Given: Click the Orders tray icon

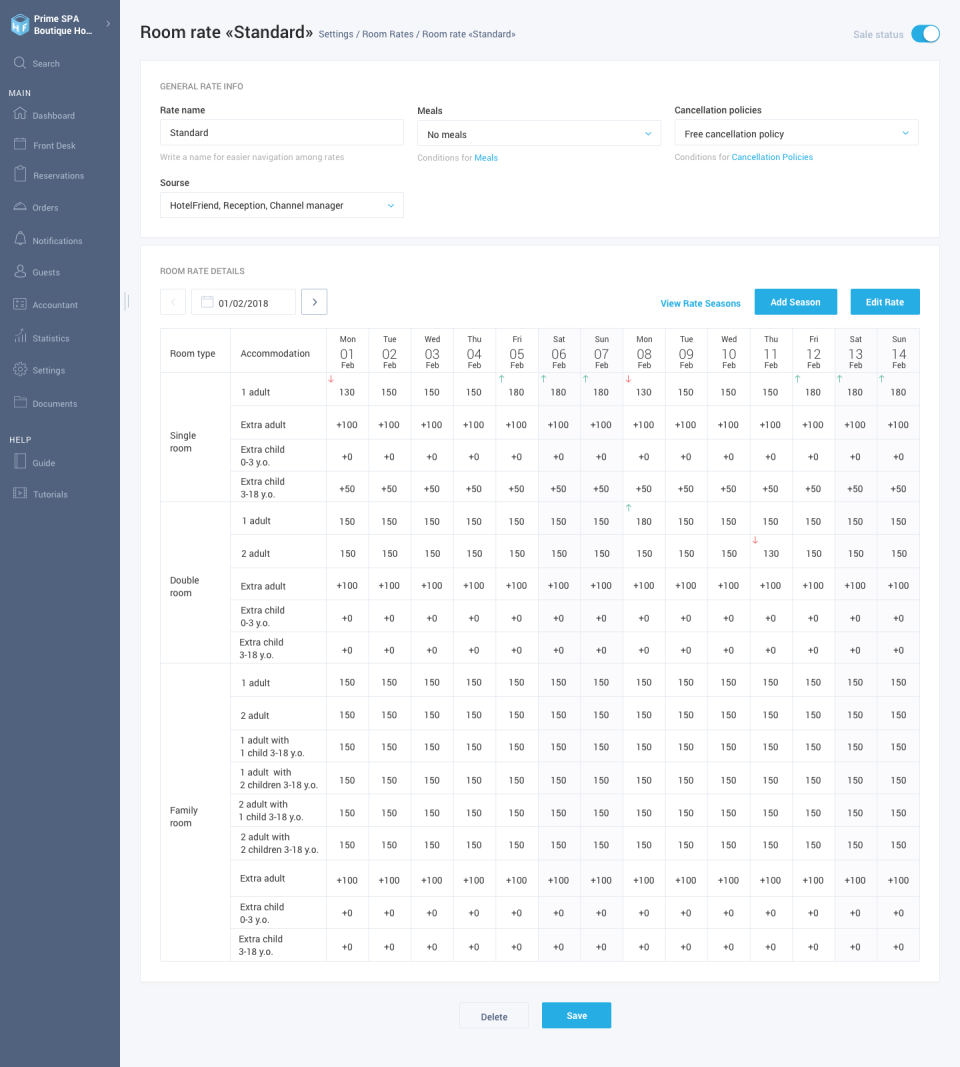Looking at the screenshot, I should (x=20, y=206).
